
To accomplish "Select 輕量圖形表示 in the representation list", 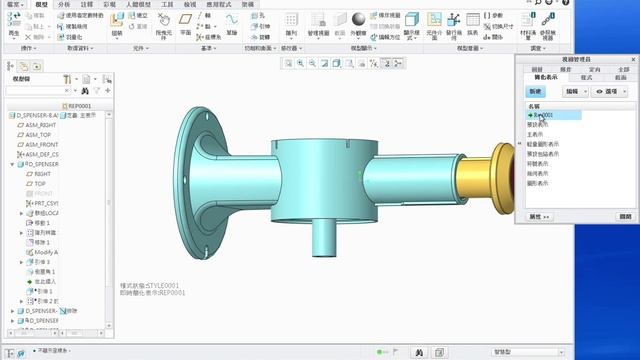I will (x=543, y=144).
